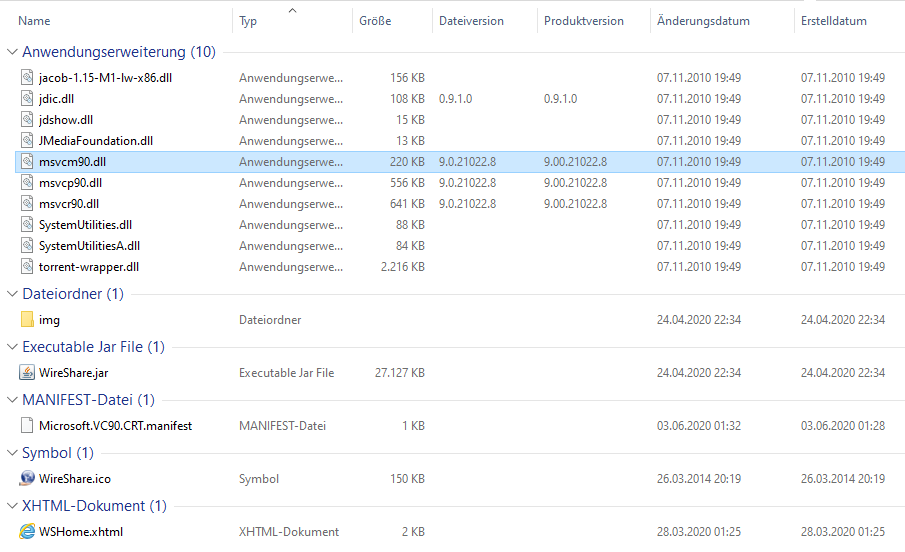
Task: Sort by the Typ column header
Action: 248,21
